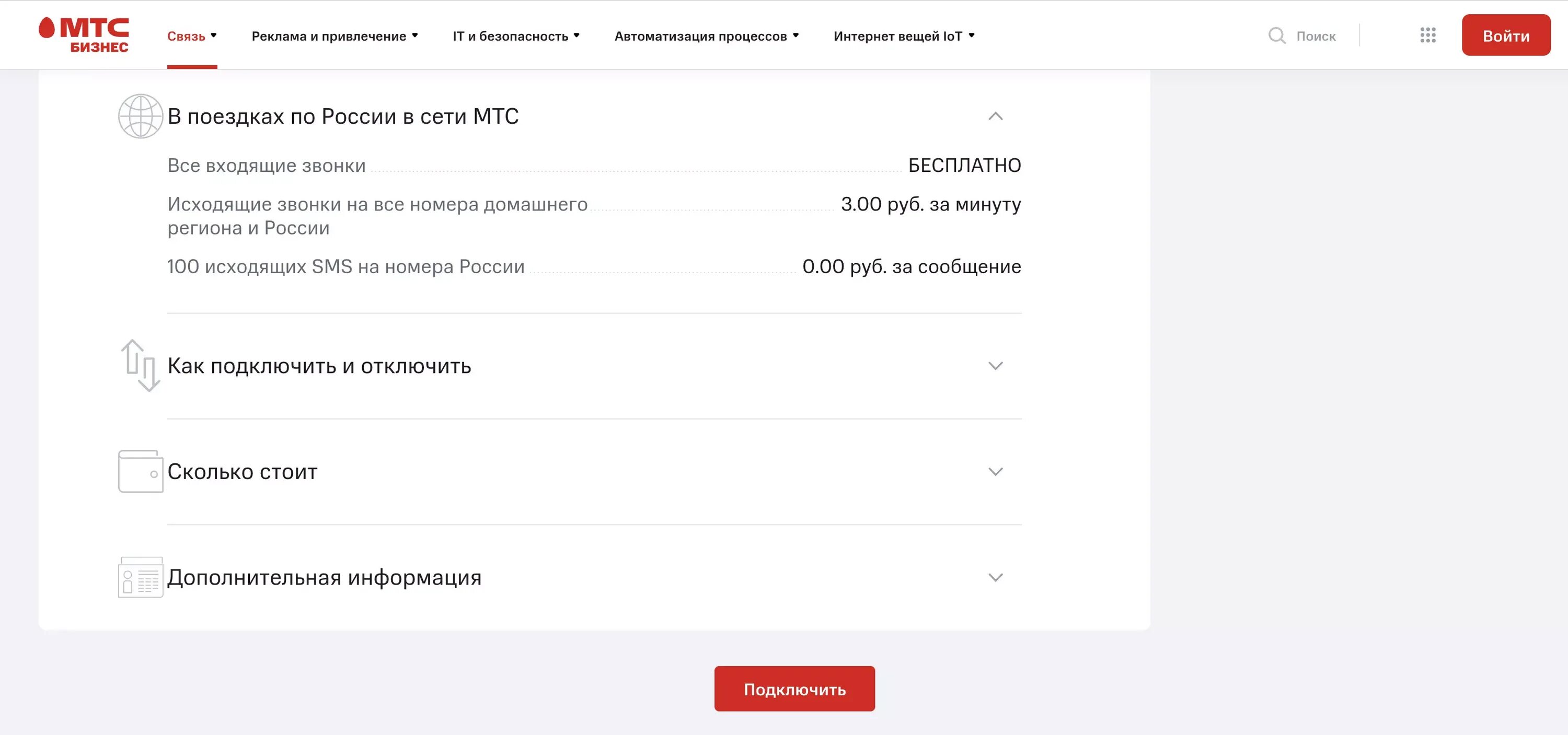Expand Как подключить и отключить chevron
The image size is (1568, 735).
[995, 366]
